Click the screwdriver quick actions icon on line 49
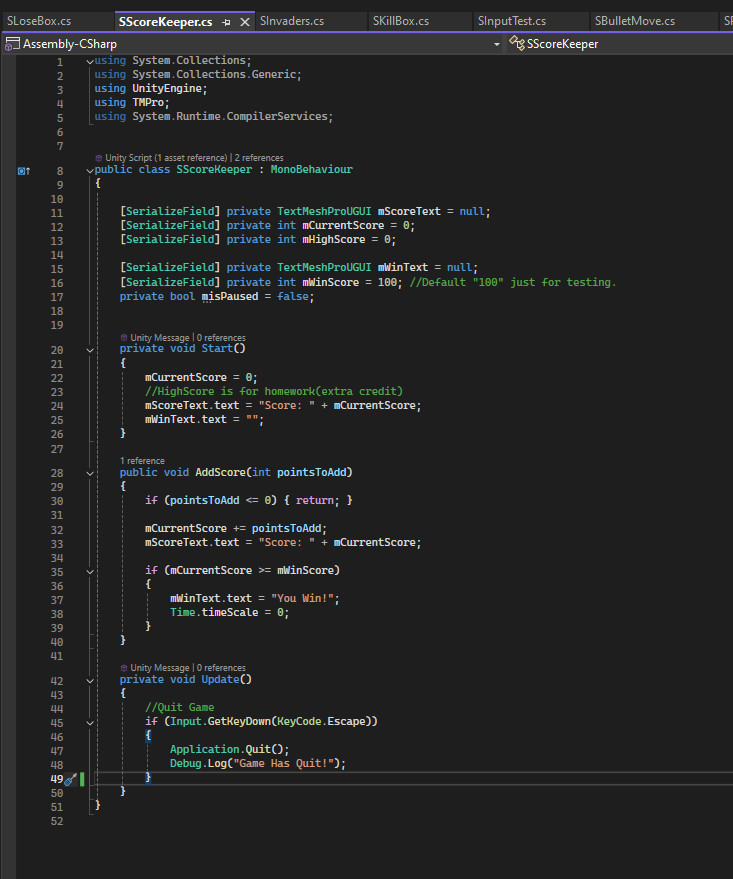This screenshot has height=879, width=733. click(x=70, y=779)
